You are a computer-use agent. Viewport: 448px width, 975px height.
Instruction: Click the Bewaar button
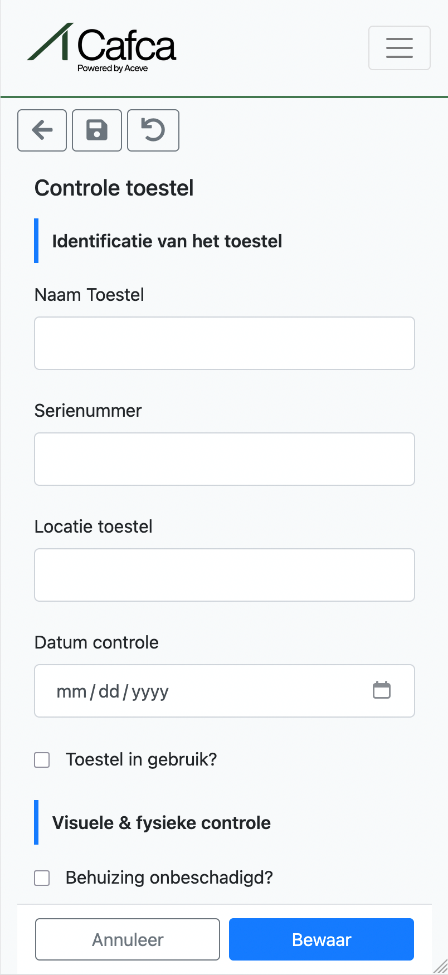321,939
